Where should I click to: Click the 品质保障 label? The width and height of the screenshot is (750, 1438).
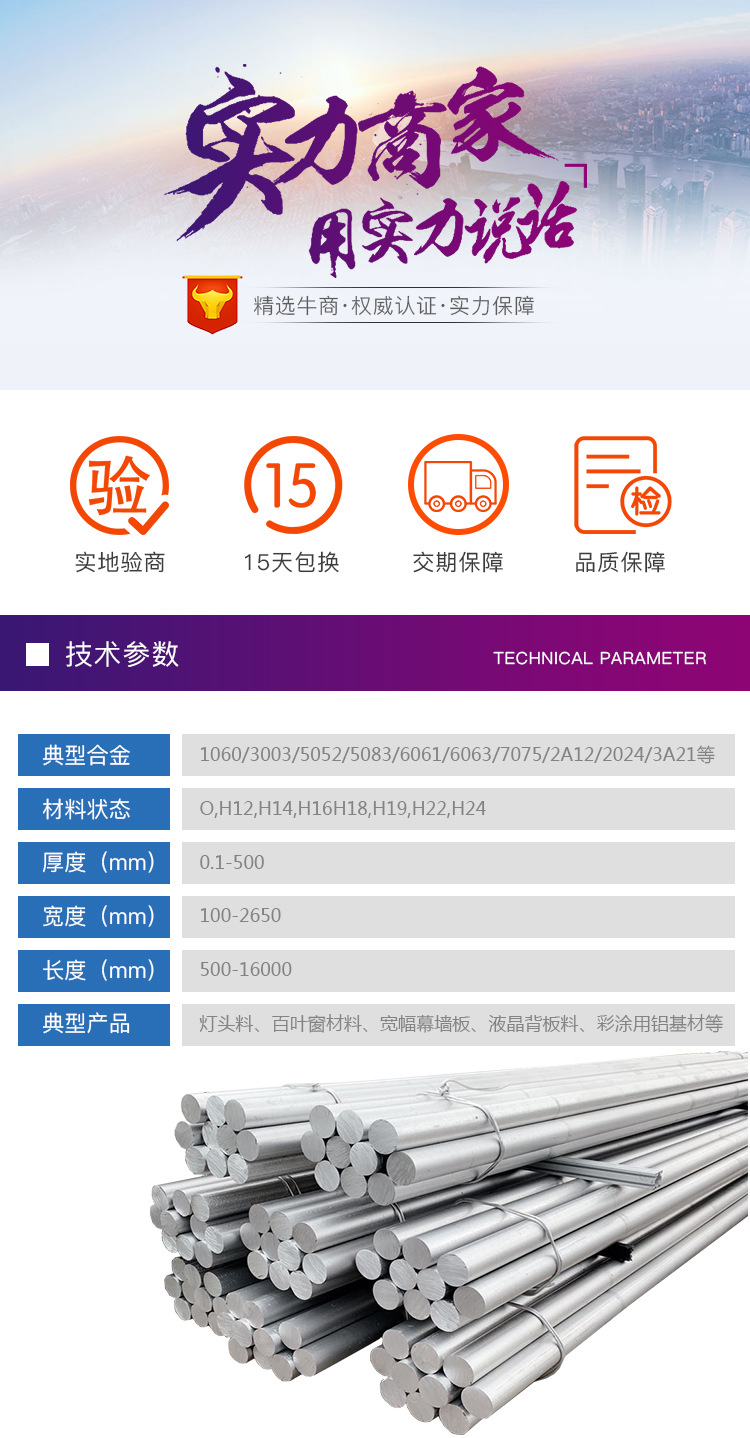tap(620, 562)
